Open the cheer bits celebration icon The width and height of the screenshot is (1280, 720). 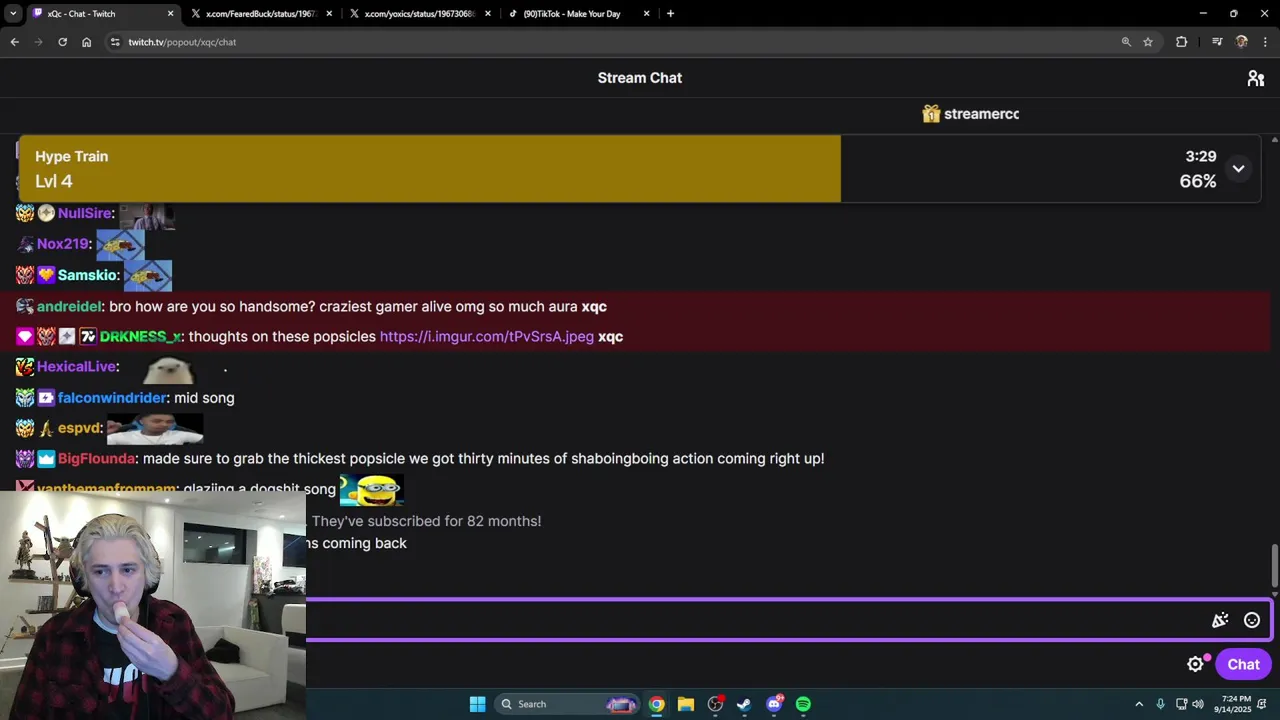pos(1220,620)
